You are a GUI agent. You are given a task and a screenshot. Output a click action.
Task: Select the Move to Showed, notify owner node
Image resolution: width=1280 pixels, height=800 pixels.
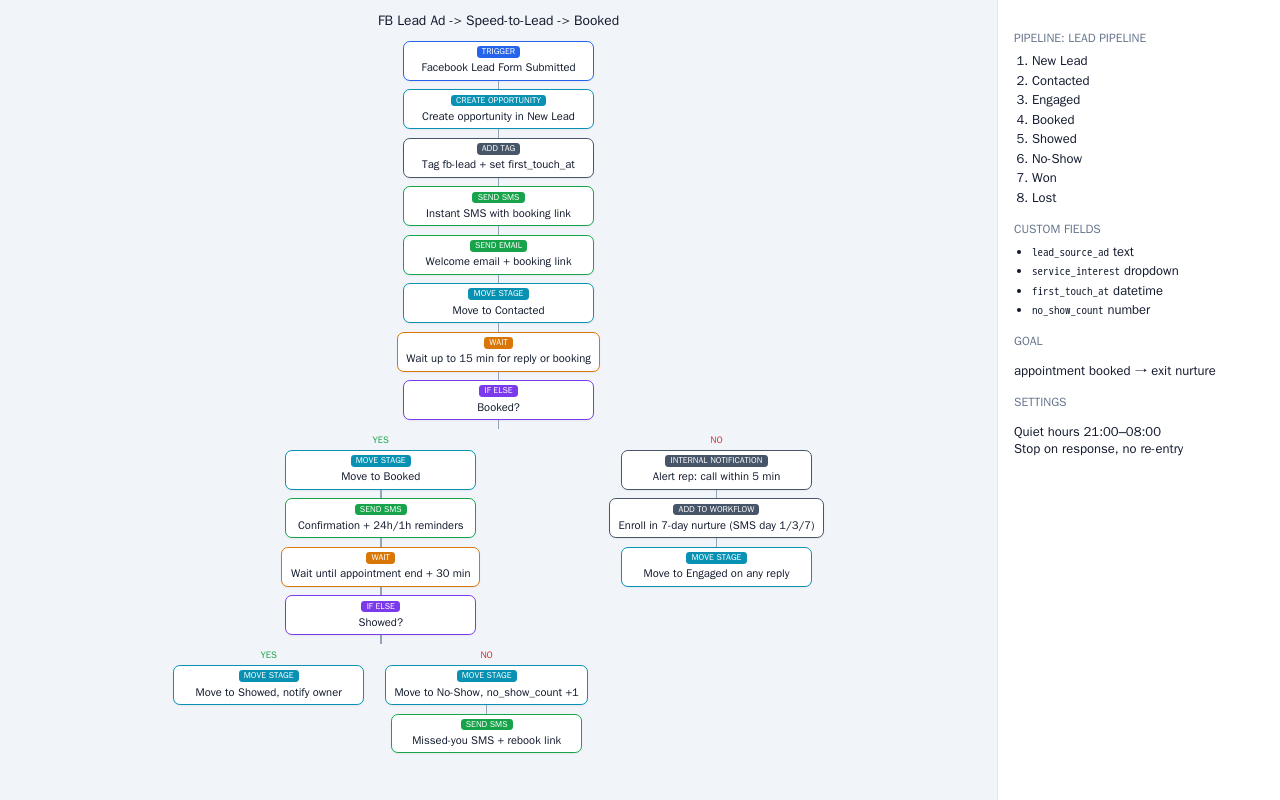click(268, 685)
